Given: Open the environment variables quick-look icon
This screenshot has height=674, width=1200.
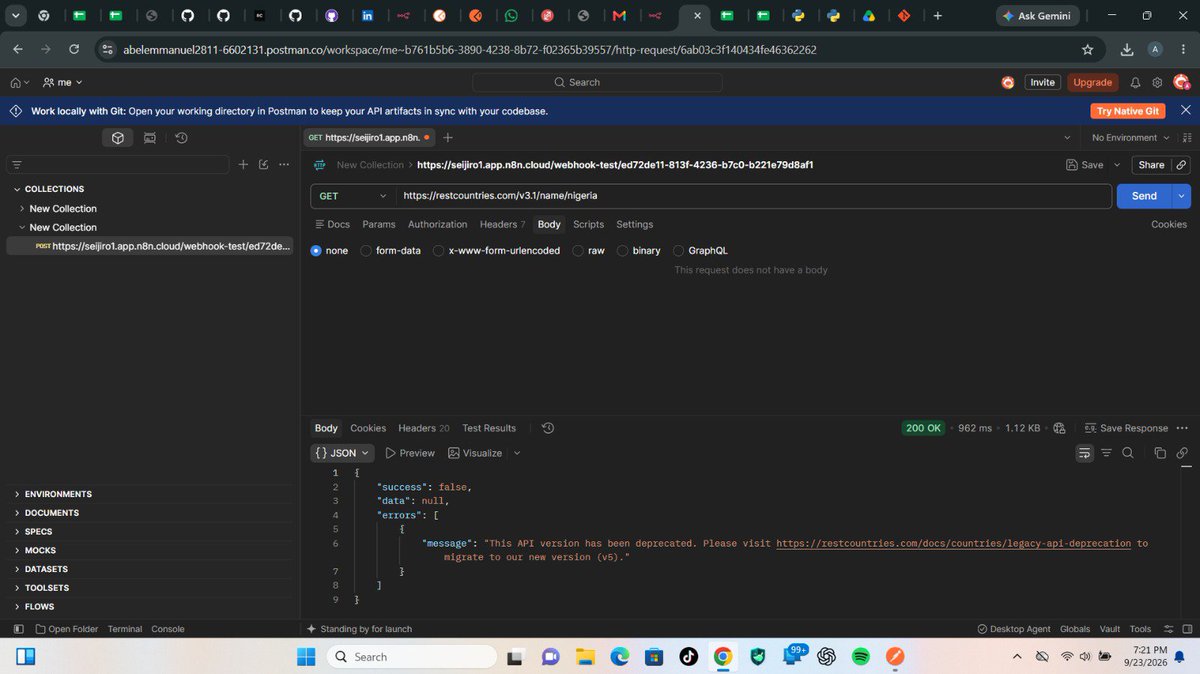Looking at the screenshot, I should 1187,138.
